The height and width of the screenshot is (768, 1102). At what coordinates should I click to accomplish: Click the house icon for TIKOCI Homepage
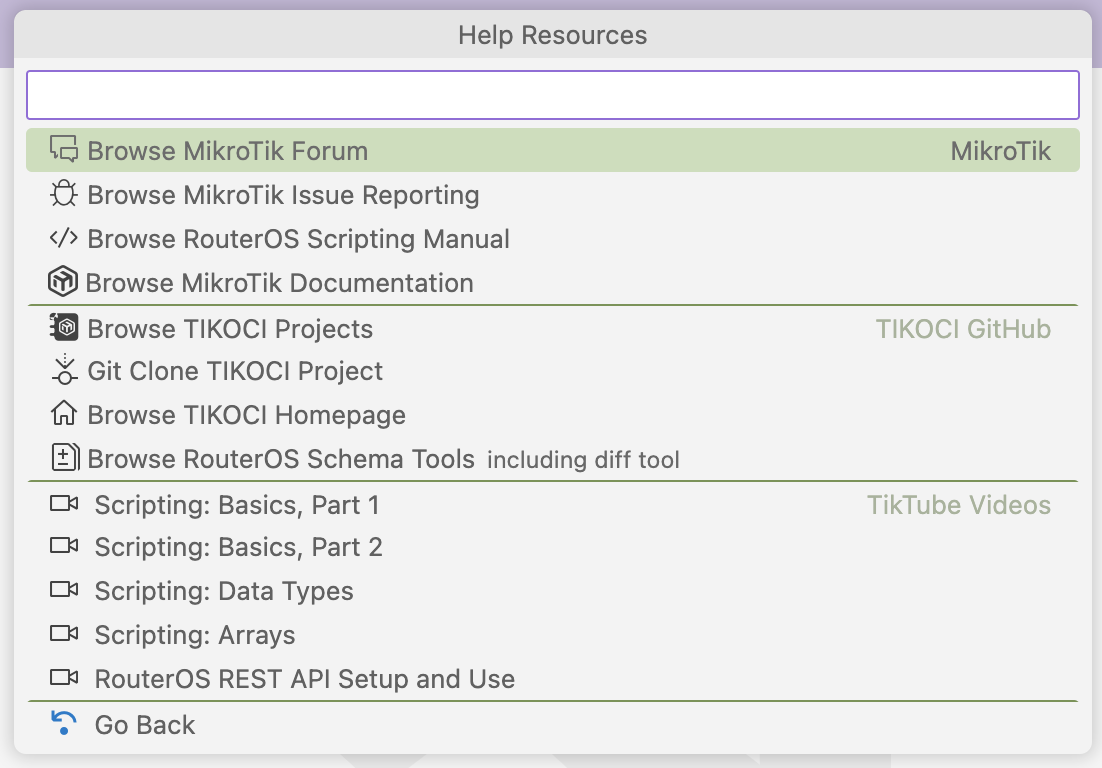(x=63, y=413)
